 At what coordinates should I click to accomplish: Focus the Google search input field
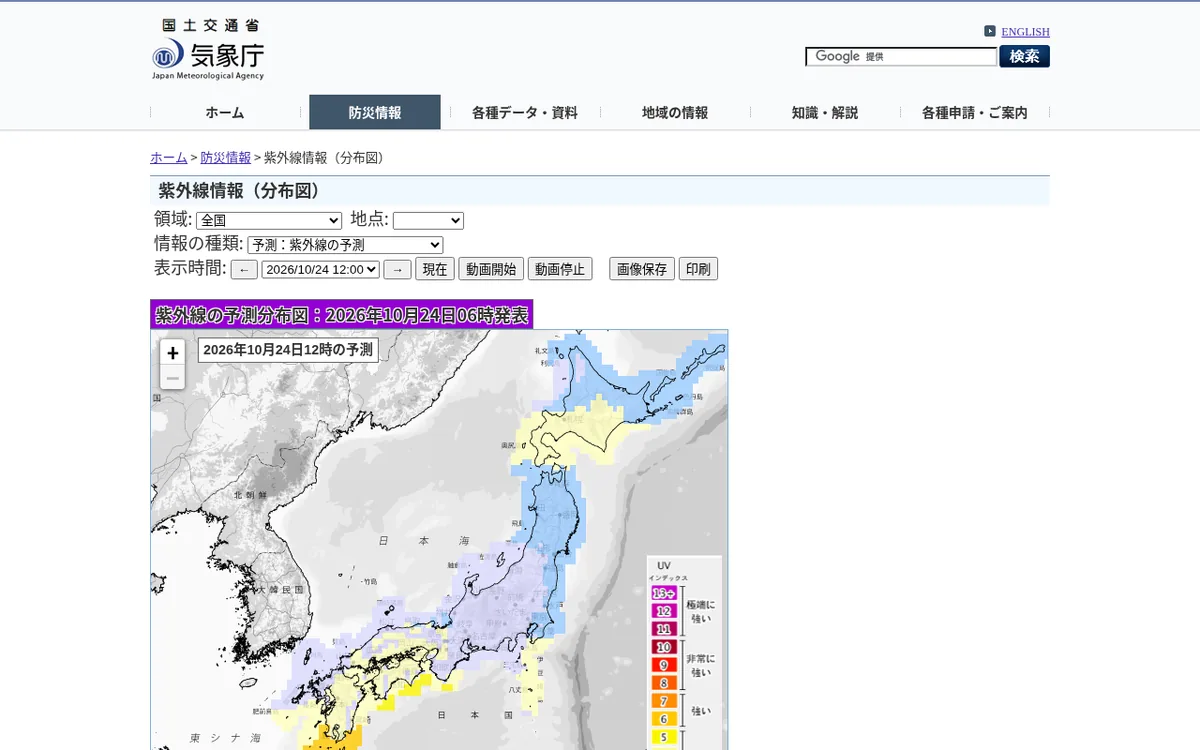click(x=901, y=57)
